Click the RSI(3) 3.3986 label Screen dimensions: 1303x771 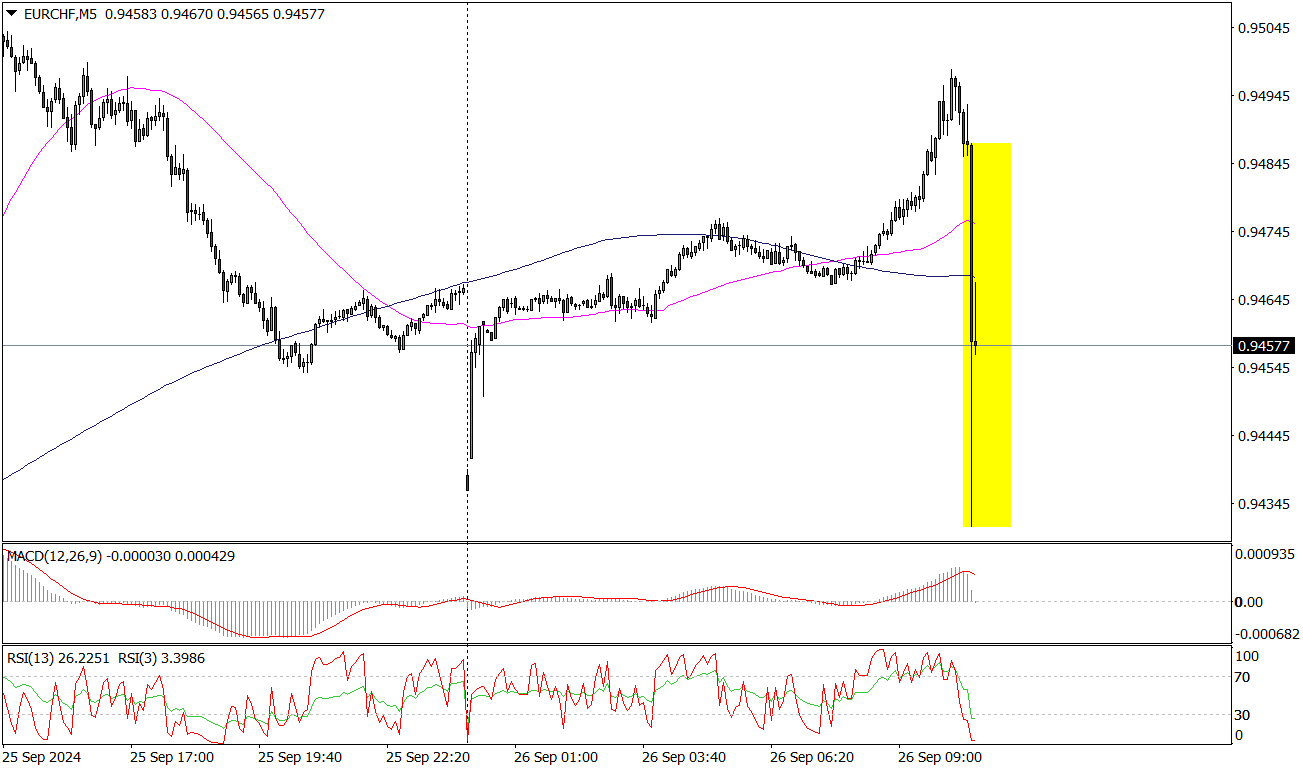click(x=160, y=658)
